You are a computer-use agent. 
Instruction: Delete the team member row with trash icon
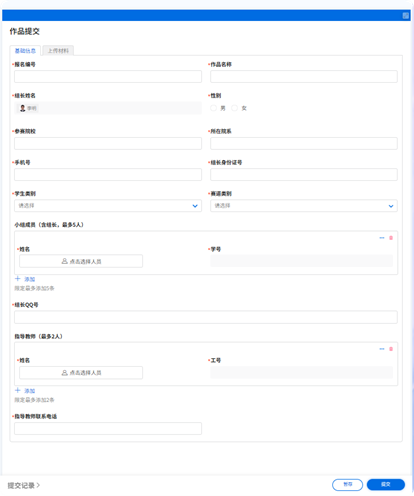391,238
